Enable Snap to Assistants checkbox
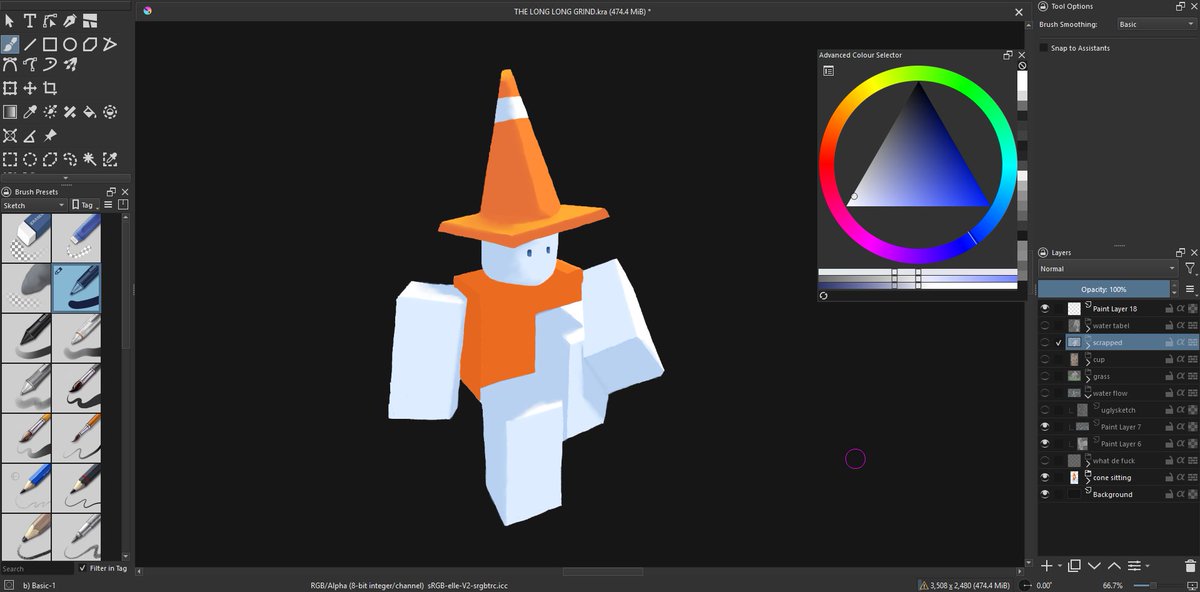Image resolution: width=1200 pixels, height=592 pixels. point(1044,48)
